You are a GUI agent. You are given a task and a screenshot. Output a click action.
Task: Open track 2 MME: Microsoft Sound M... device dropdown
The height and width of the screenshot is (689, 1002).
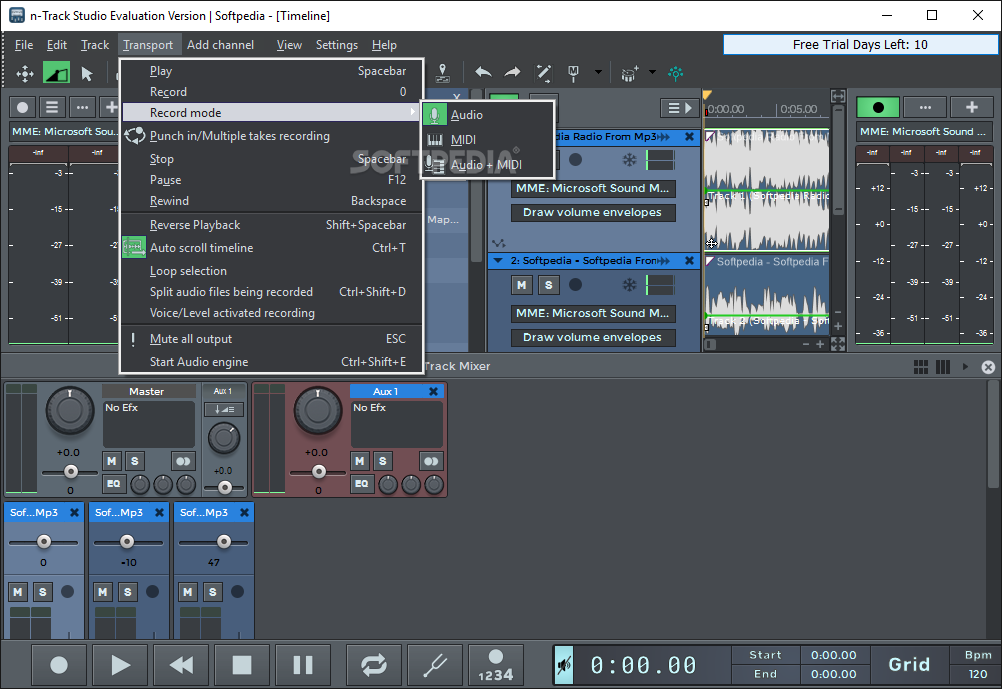tap(593, 314)
